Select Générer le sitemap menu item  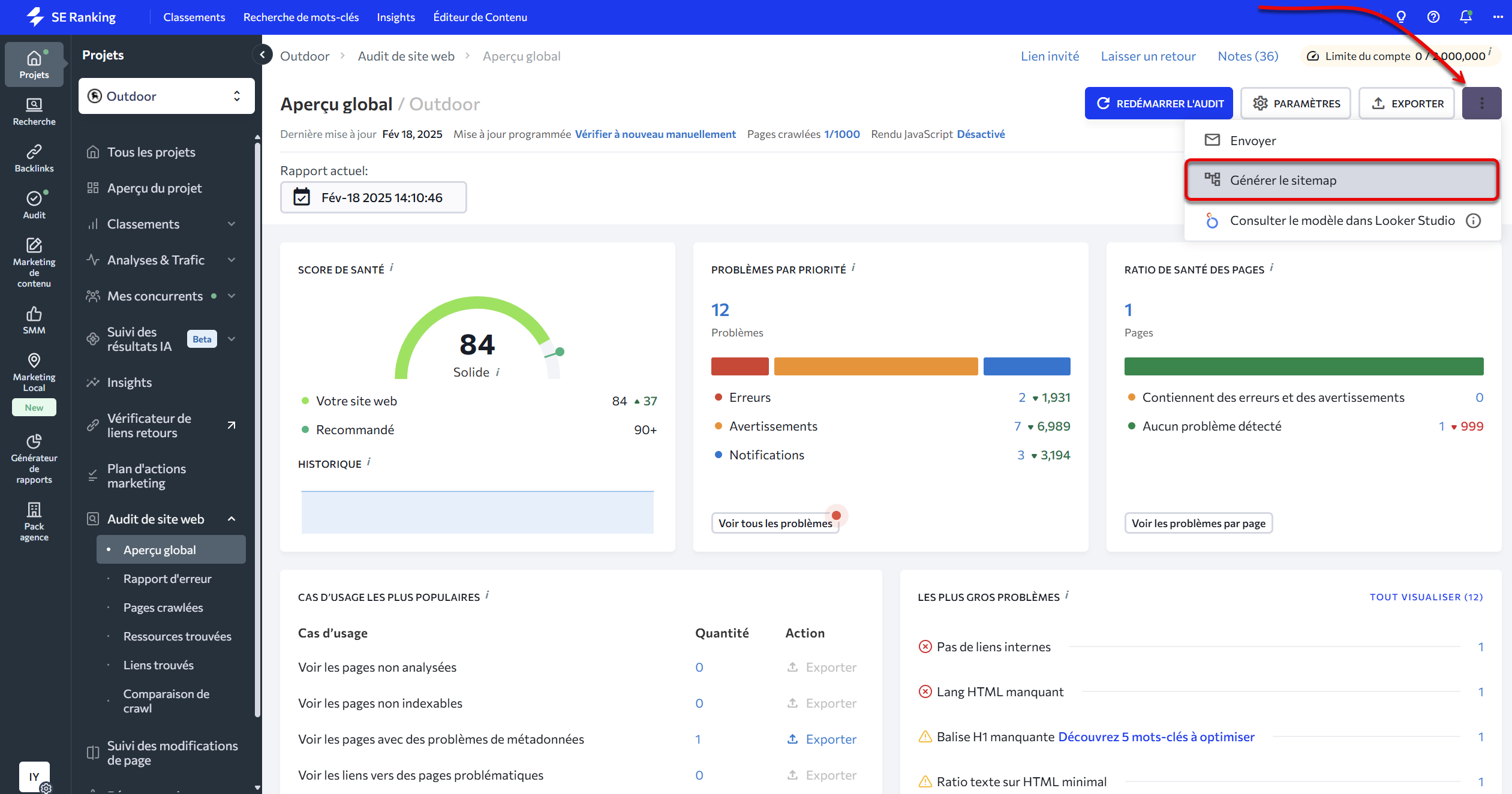(x=1342, y=180)
